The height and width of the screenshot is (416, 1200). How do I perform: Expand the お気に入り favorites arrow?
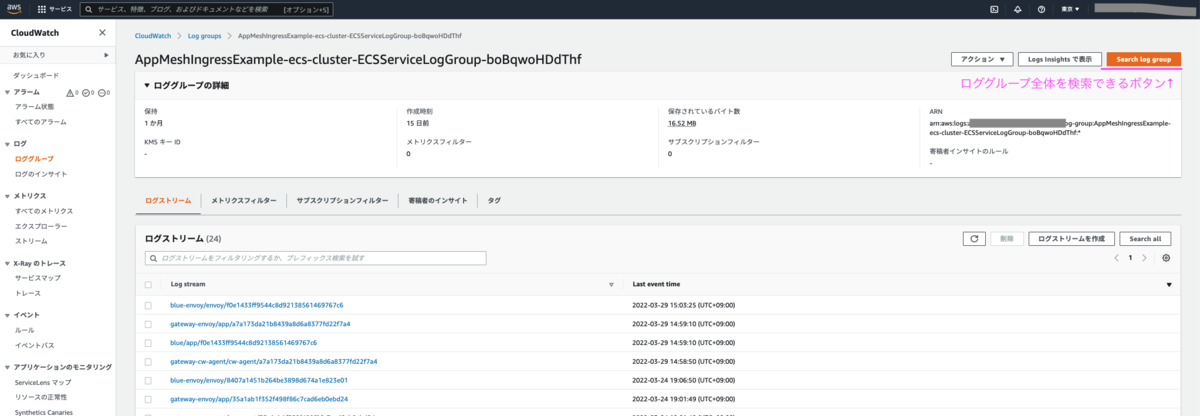(x=104, y=55)
